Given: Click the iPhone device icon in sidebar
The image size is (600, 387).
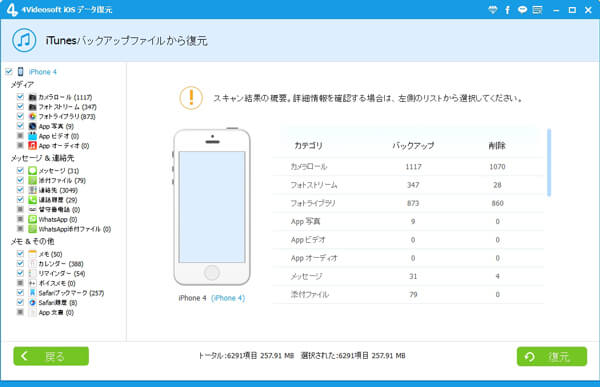Looking at the screenshot, I should click(21, 72).
